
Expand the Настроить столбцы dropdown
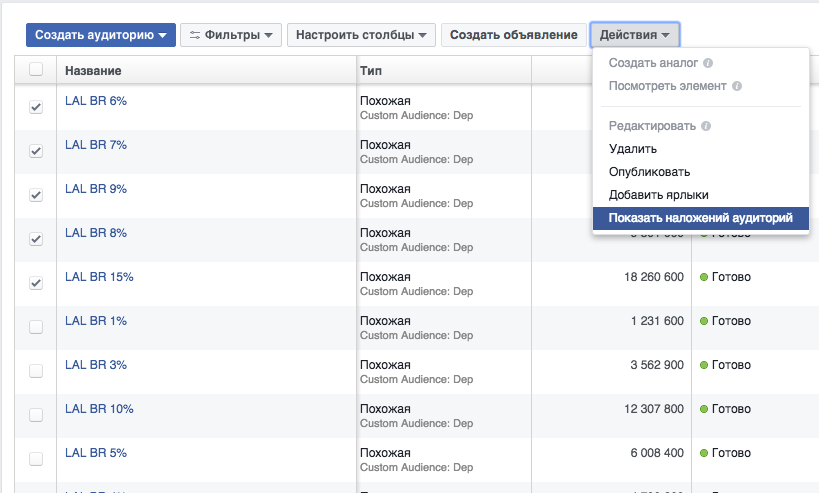pos(361,35)
